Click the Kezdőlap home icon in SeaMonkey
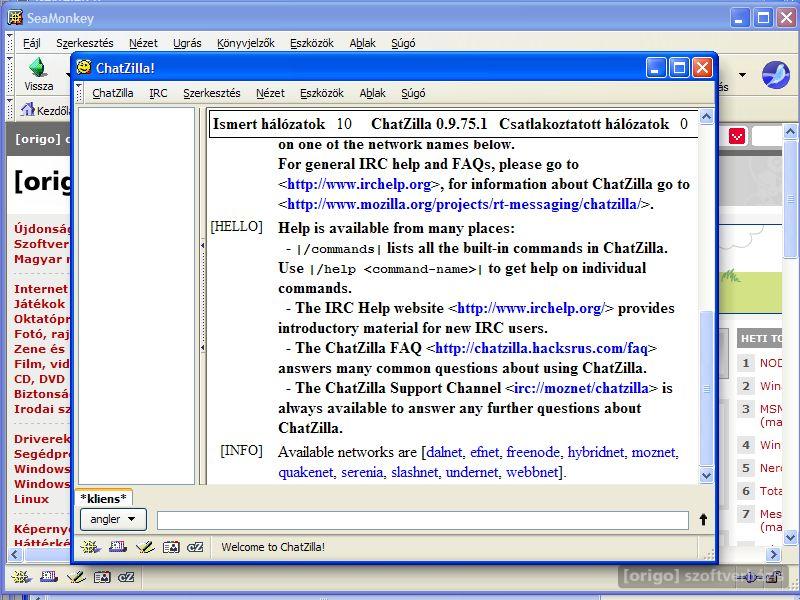Screen dimensions: 800x600 (x=28, y=109)
